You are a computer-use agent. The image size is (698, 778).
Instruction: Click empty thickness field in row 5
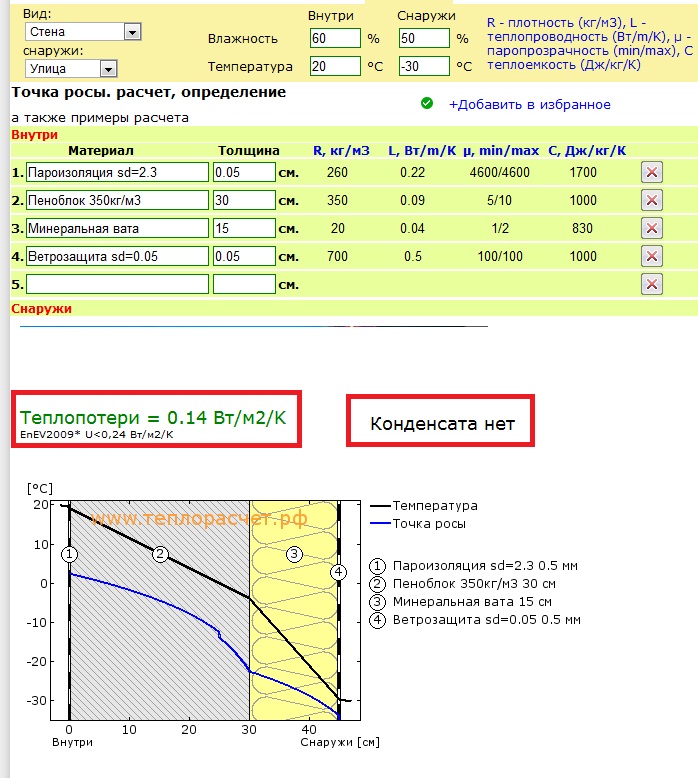[244, 284]
